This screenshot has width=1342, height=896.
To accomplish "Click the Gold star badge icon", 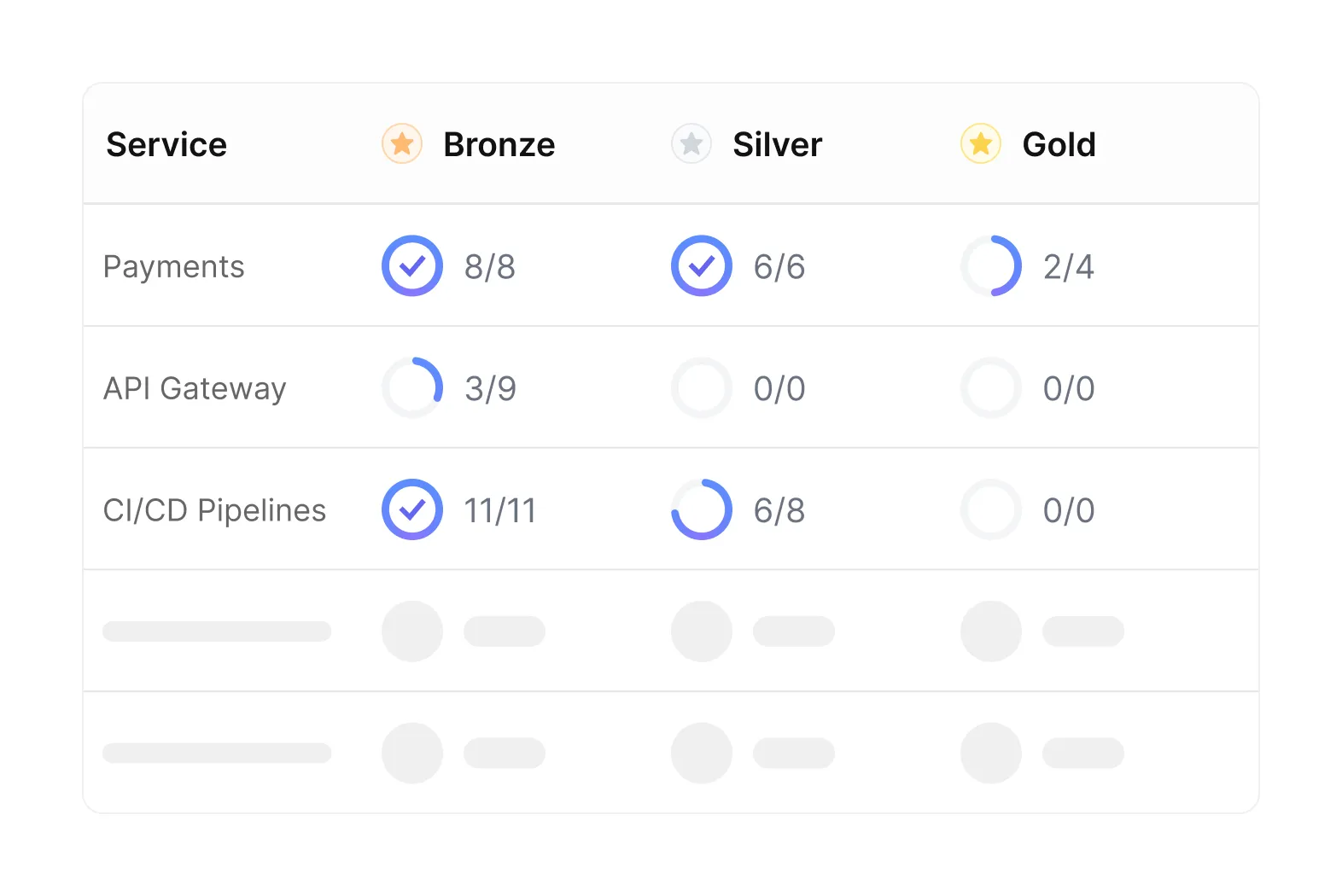I will coord(981,143).
